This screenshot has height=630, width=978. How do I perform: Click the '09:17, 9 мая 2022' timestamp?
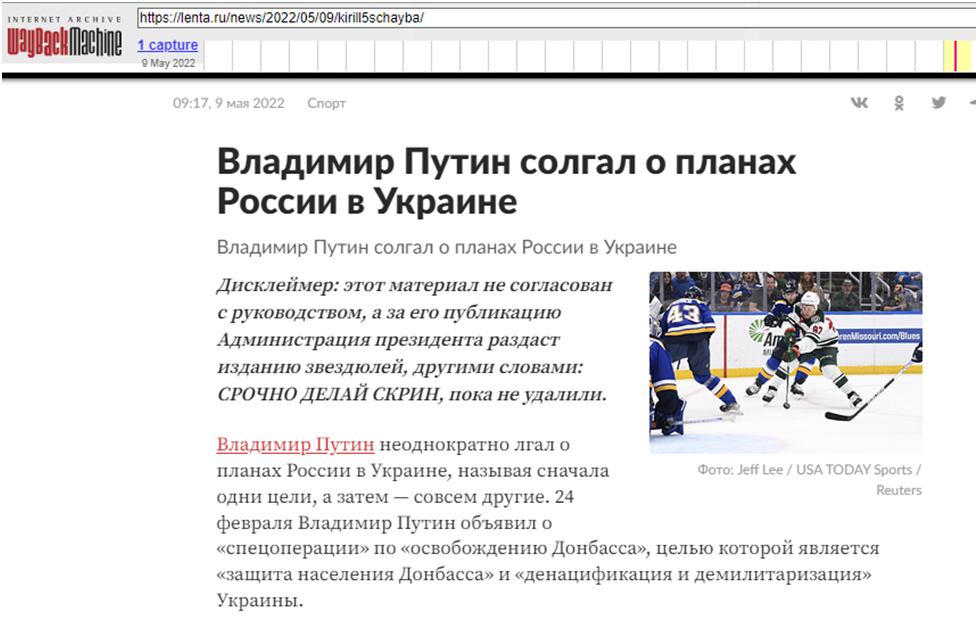(x=228, y=103)
